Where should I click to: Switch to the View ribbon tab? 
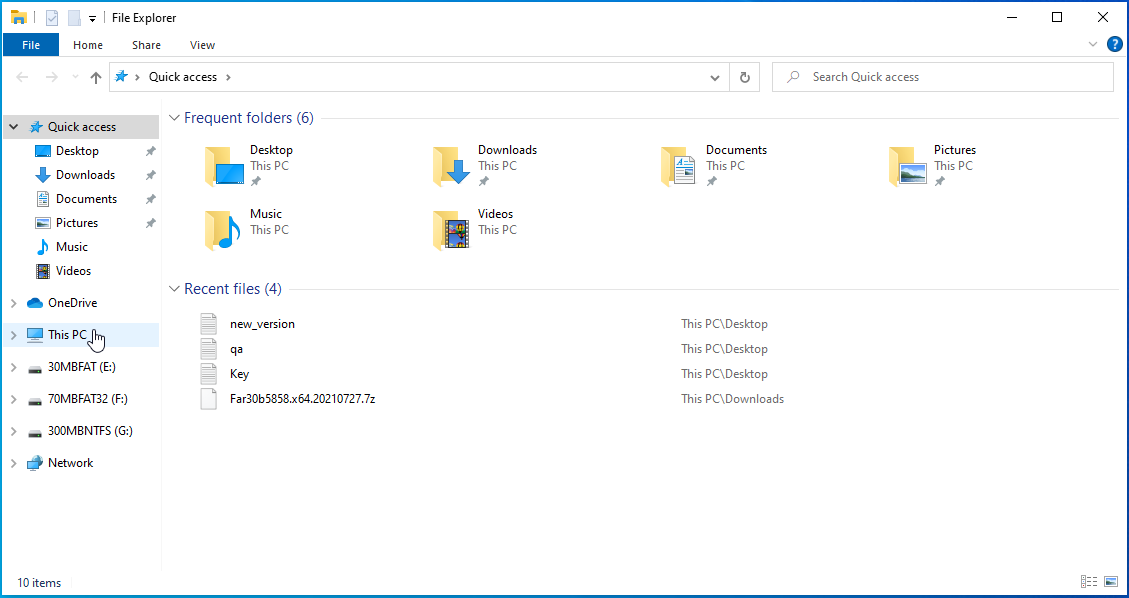pyautogui.click(x=202, y=45)
